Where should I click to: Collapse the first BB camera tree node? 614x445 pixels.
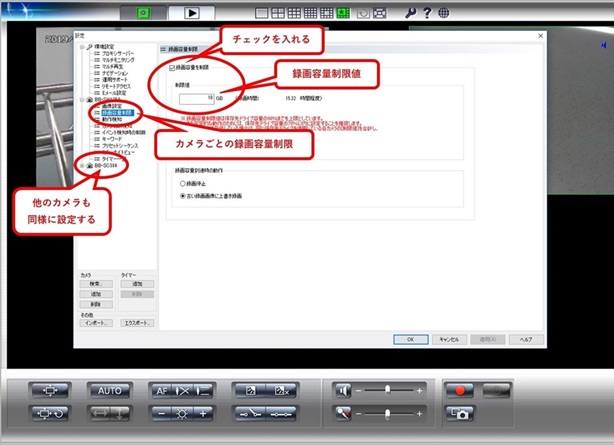tap(82, 99)
